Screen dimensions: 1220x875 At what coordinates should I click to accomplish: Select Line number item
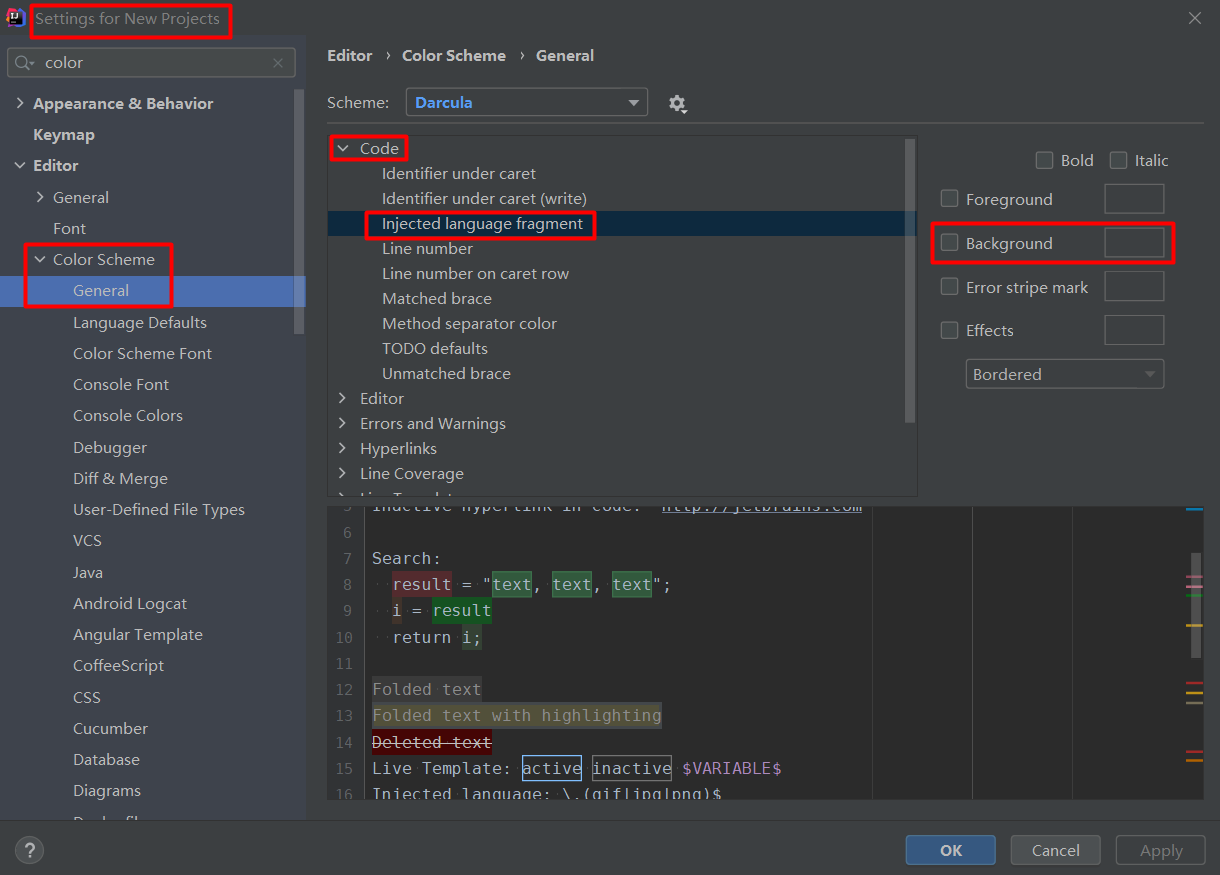427,248
